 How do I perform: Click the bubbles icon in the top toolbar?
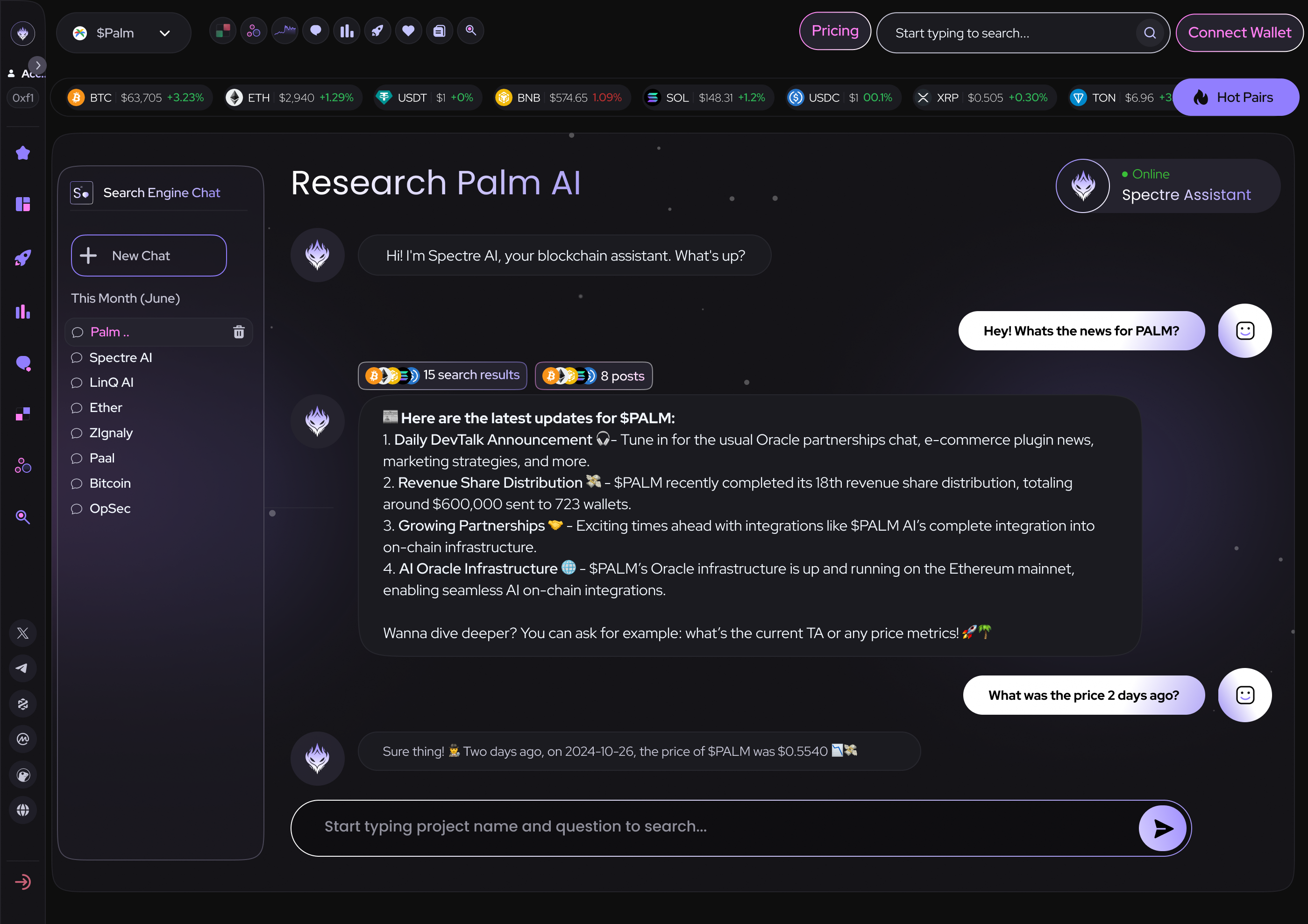click(254, 31)
